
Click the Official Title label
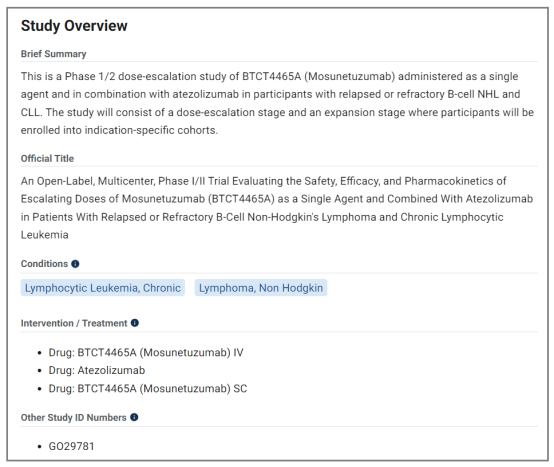tap(47, 158)
